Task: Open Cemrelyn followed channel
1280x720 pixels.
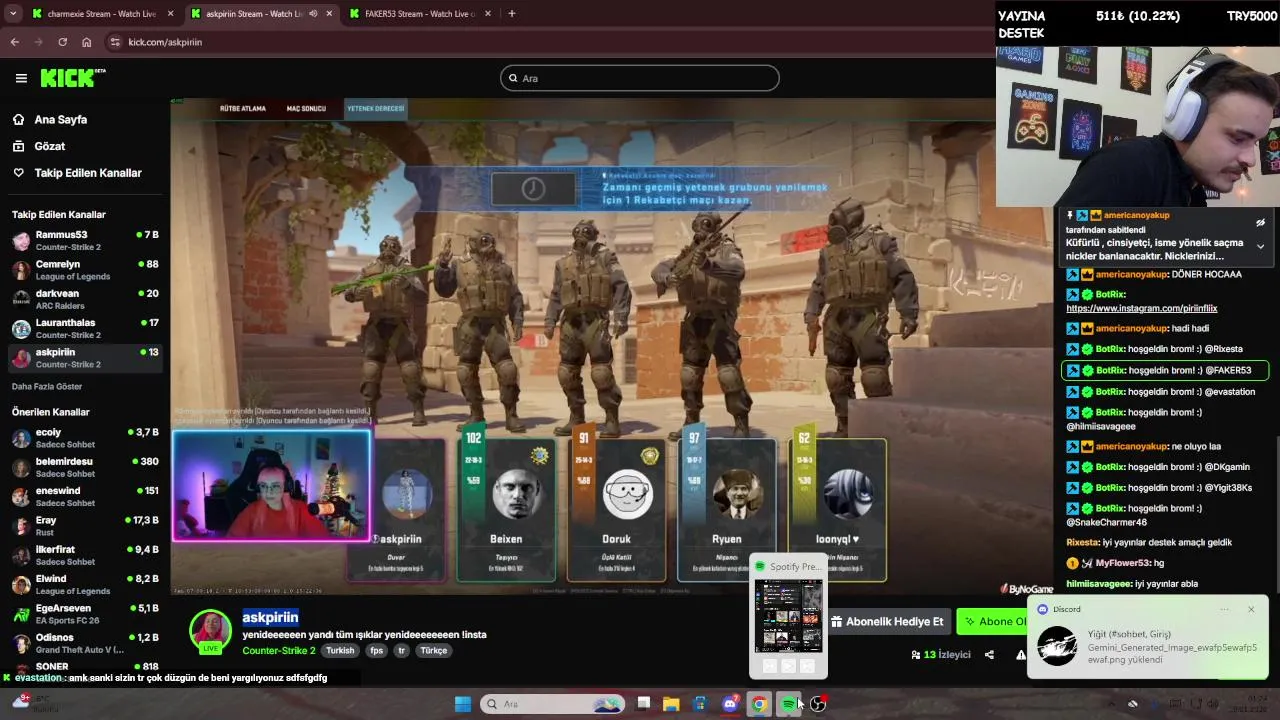Action: point(85,270)
